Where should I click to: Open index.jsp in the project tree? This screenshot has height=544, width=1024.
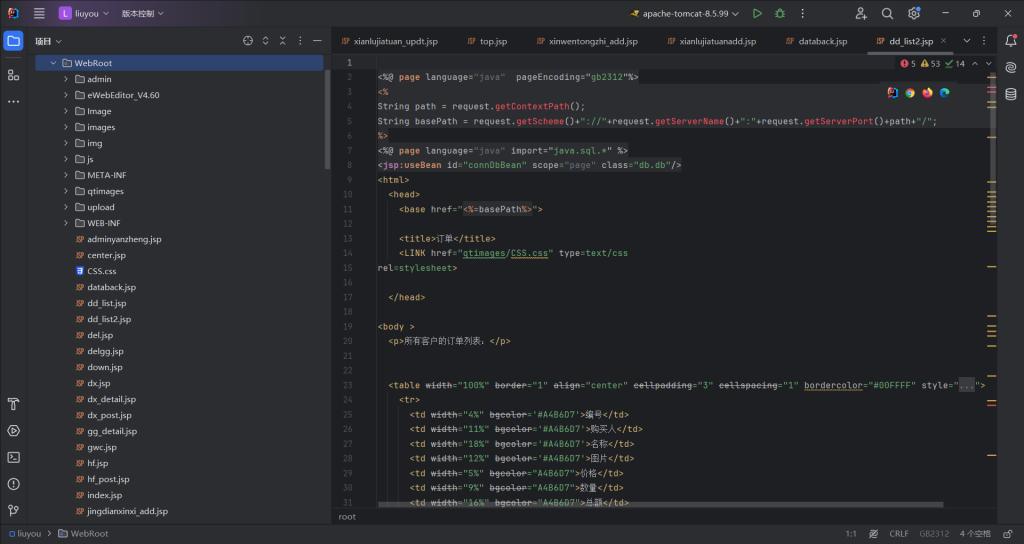point(104,495)
